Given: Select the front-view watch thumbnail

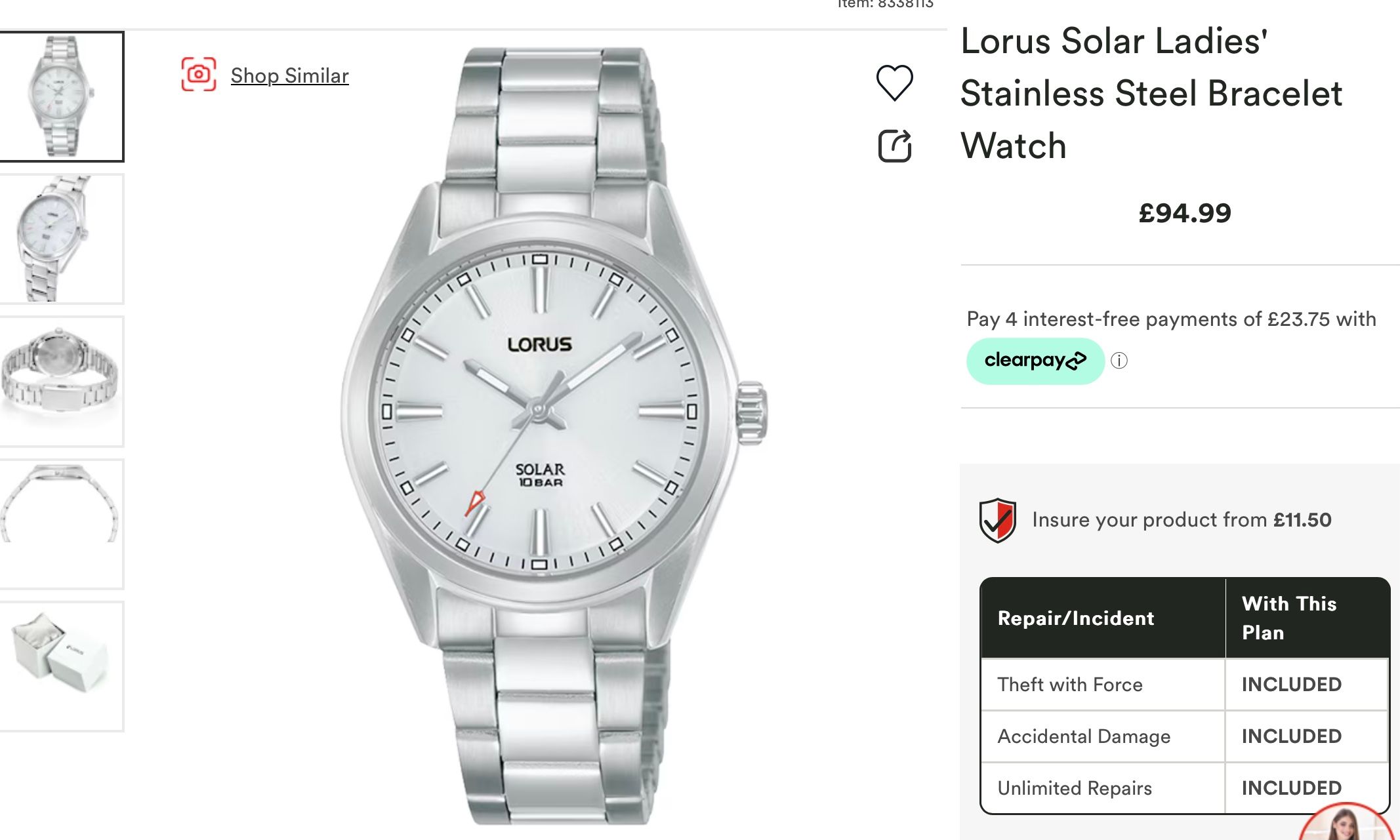Looking at the screenshot, I should (x=61, y=96).
